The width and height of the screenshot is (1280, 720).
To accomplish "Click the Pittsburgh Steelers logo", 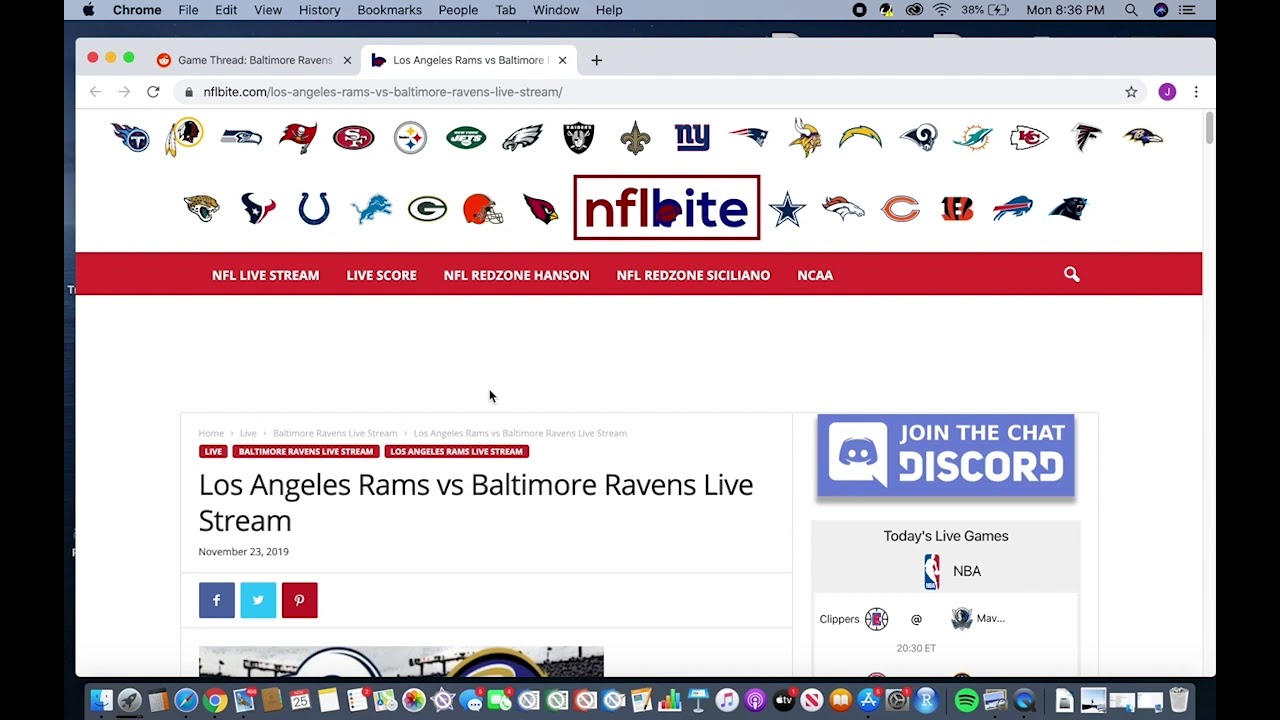I will coord(410,138).
